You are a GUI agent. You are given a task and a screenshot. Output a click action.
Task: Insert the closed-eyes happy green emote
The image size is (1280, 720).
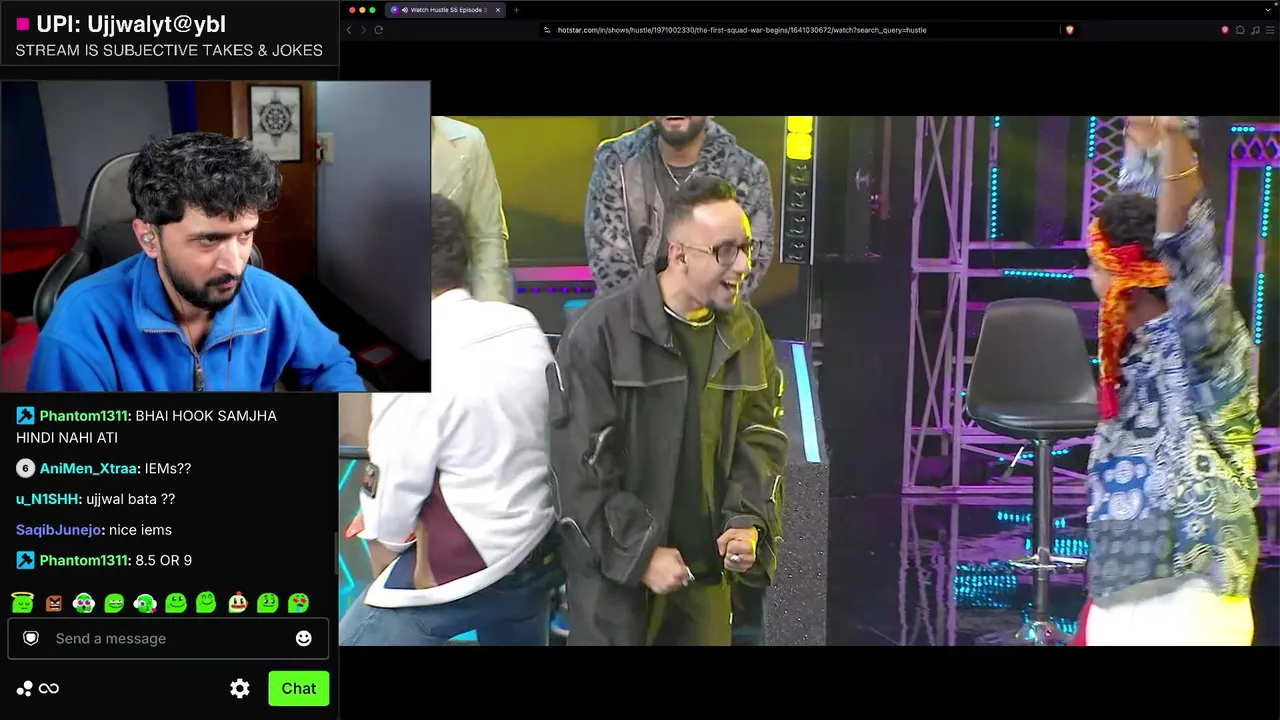(x=207, y=603)
